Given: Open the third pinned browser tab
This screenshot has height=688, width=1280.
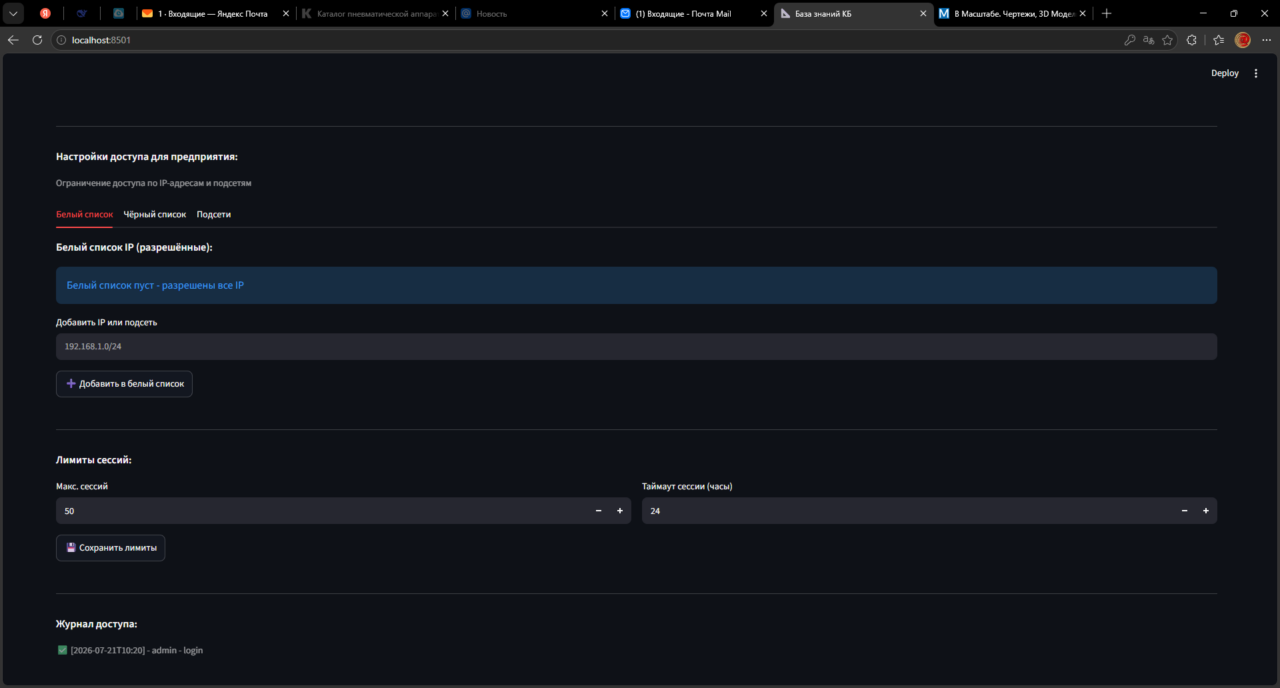Looking at the screenshot, I should pyautogui.click(x=118, y=14).
